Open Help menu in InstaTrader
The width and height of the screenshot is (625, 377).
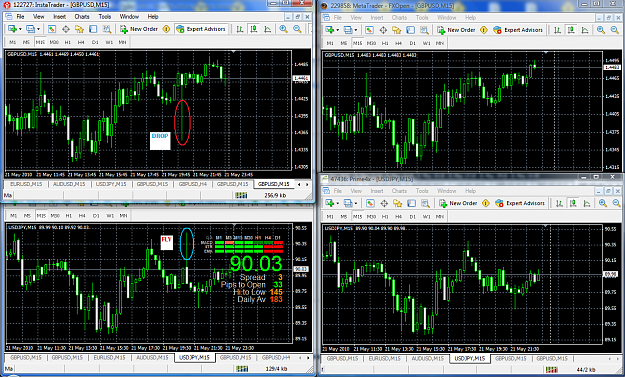pyautogui.click(x=153, y=17)
